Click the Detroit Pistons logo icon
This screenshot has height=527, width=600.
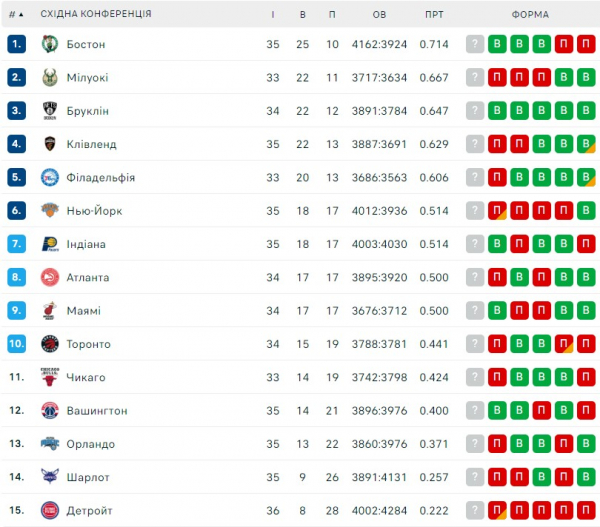tap(50, 510)
